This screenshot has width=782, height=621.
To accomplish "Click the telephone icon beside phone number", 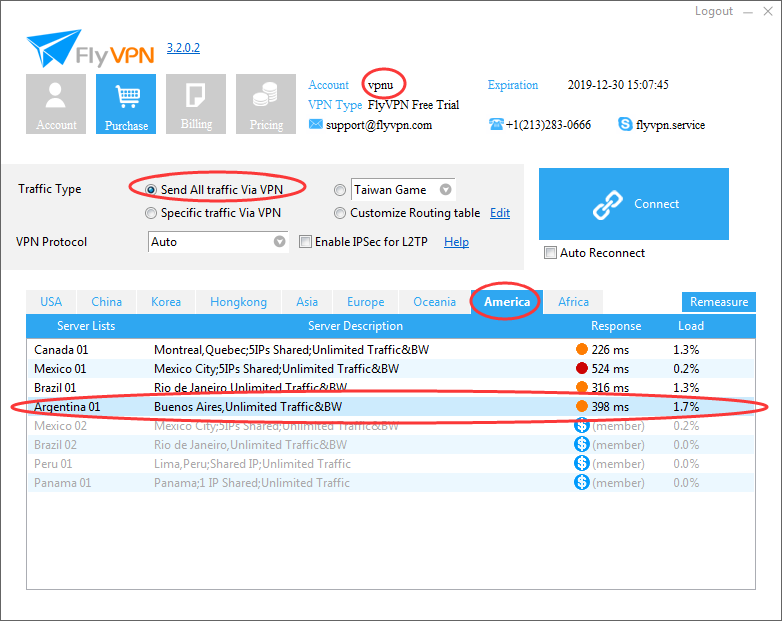I will (496, 124).
